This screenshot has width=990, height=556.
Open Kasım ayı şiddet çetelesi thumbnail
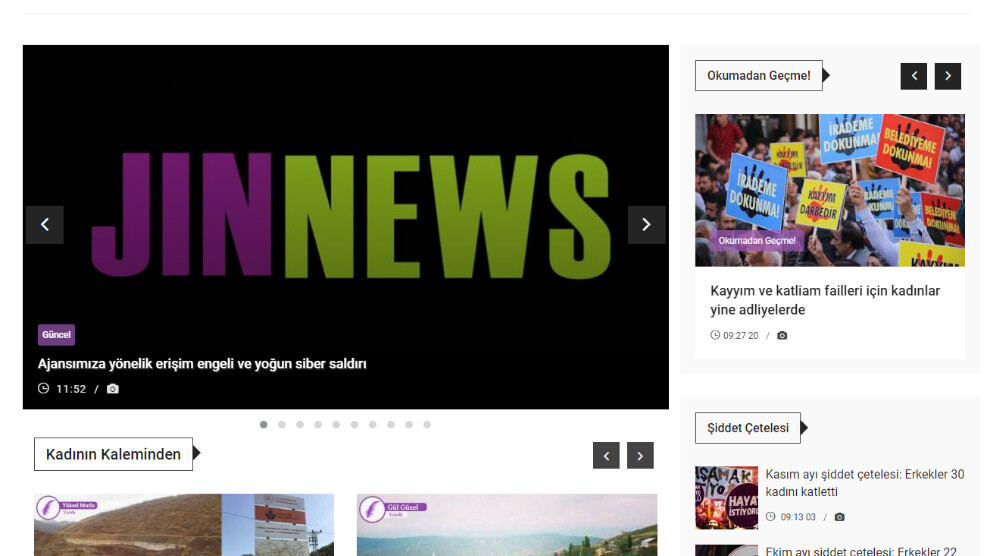click(x=727, y=497)
